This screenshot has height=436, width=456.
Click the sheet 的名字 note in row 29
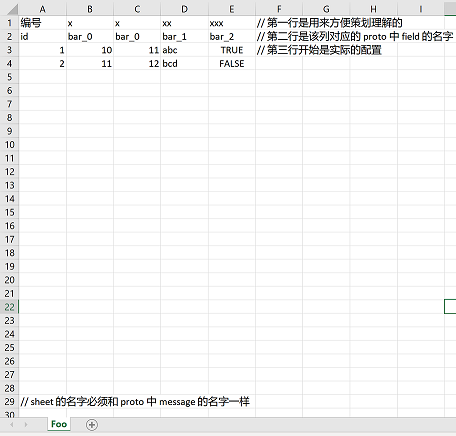point(135,402)
